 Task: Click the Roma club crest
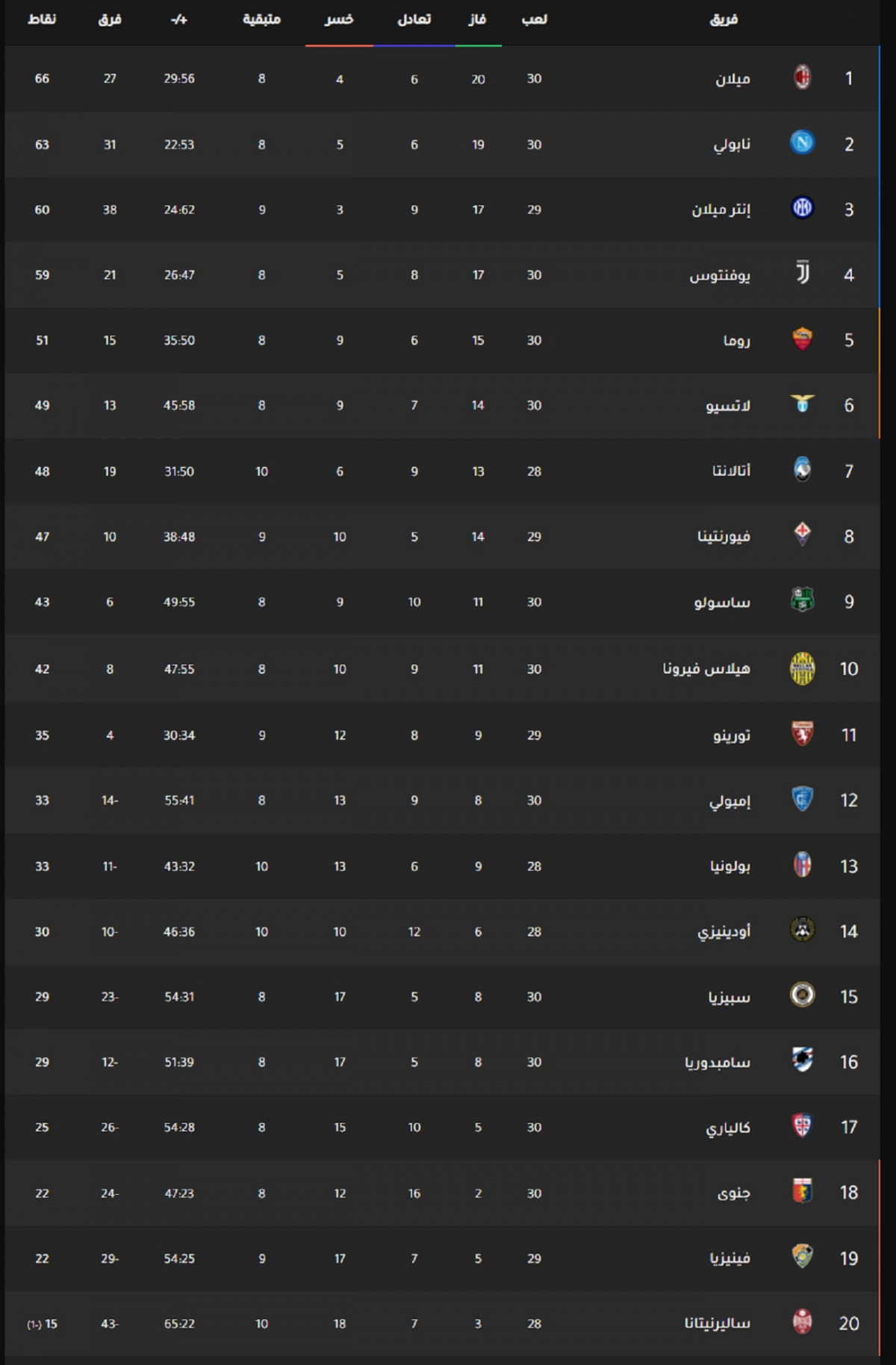pos(802,338)
